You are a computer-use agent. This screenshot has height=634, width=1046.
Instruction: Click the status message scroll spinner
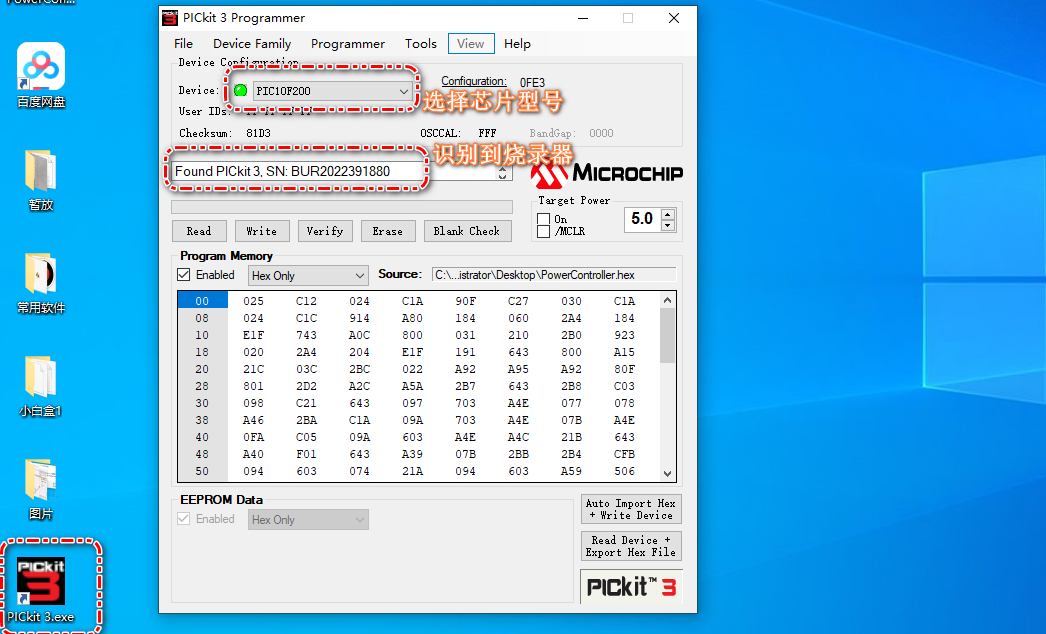click(503, 172)
